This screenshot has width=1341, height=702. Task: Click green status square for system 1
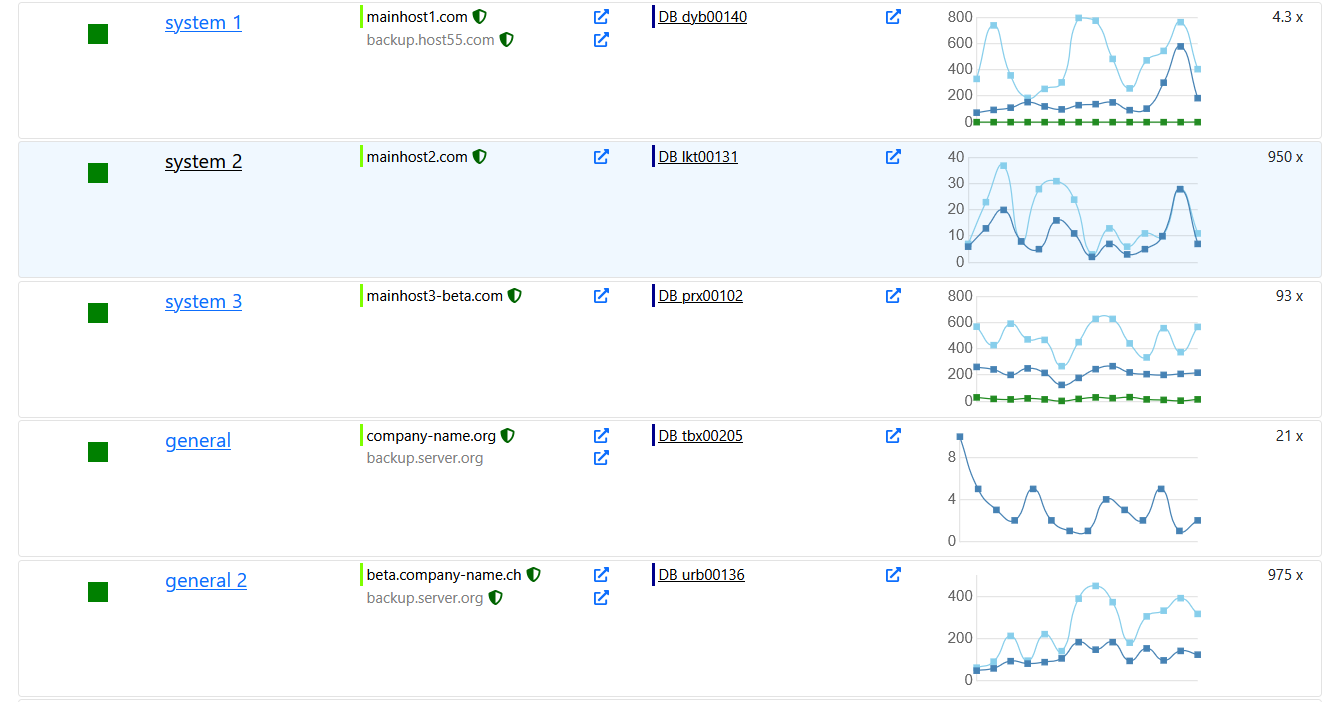[98, 34]
